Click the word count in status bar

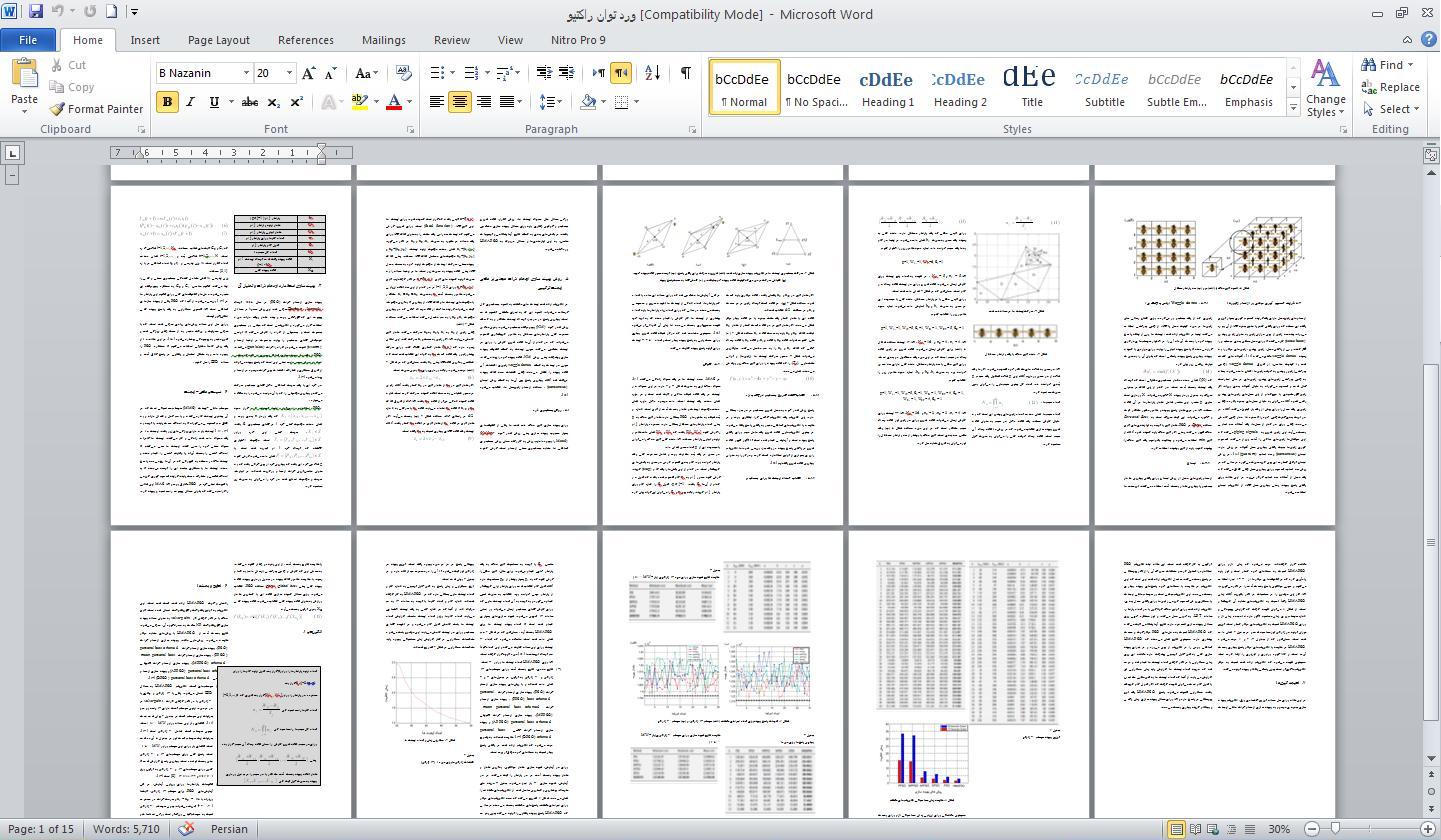coord(126,829)
